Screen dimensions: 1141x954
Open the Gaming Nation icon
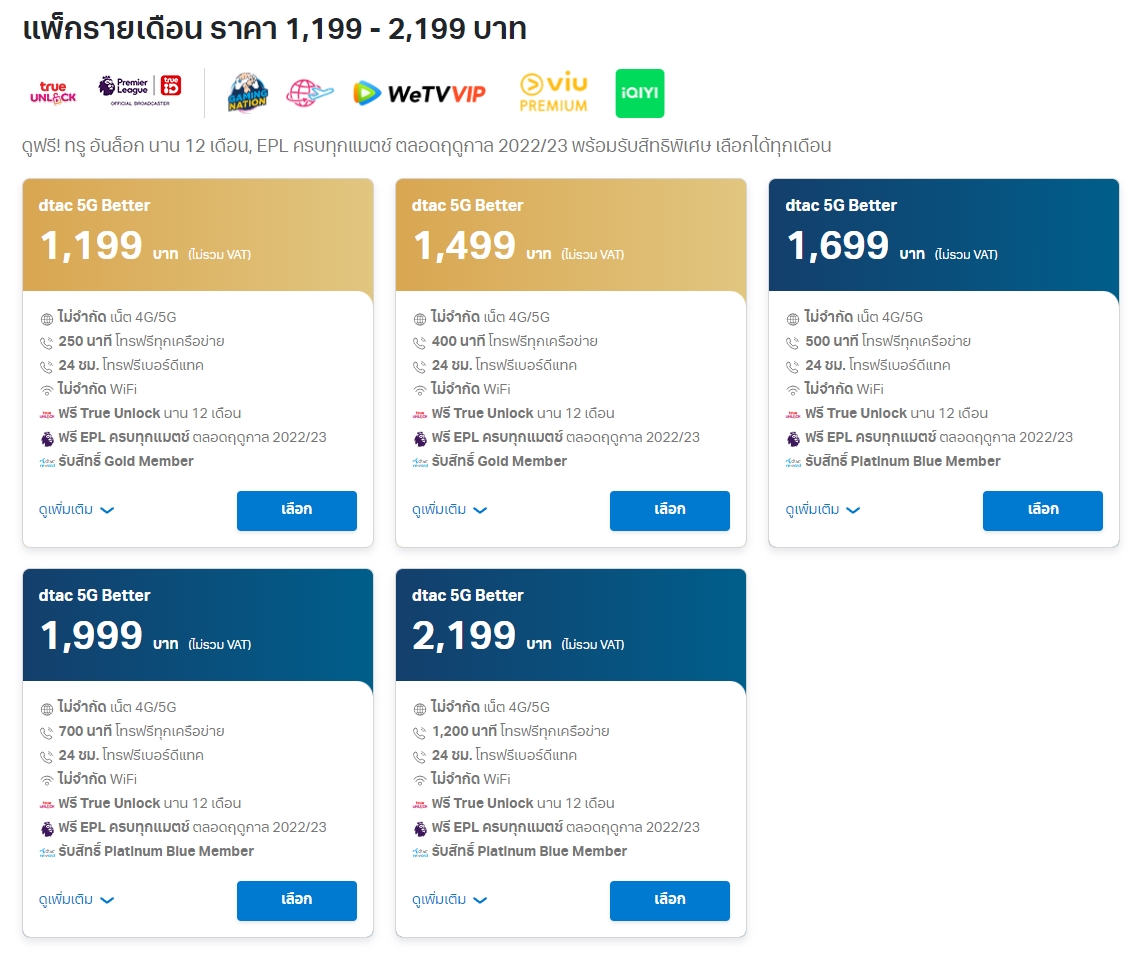click(x=247, y=93)
